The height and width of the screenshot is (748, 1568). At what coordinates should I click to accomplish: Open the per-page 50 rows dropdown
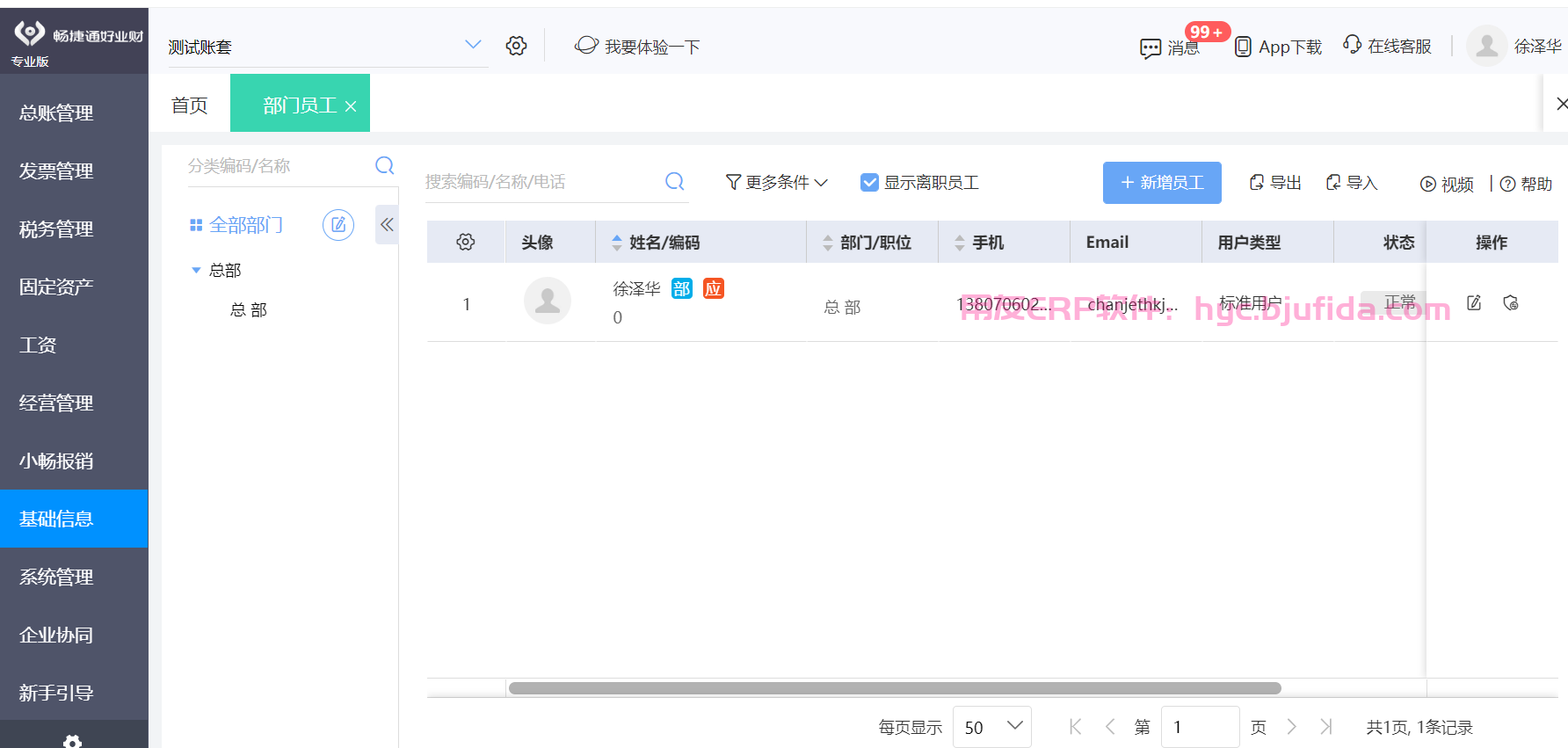point(992,727)
